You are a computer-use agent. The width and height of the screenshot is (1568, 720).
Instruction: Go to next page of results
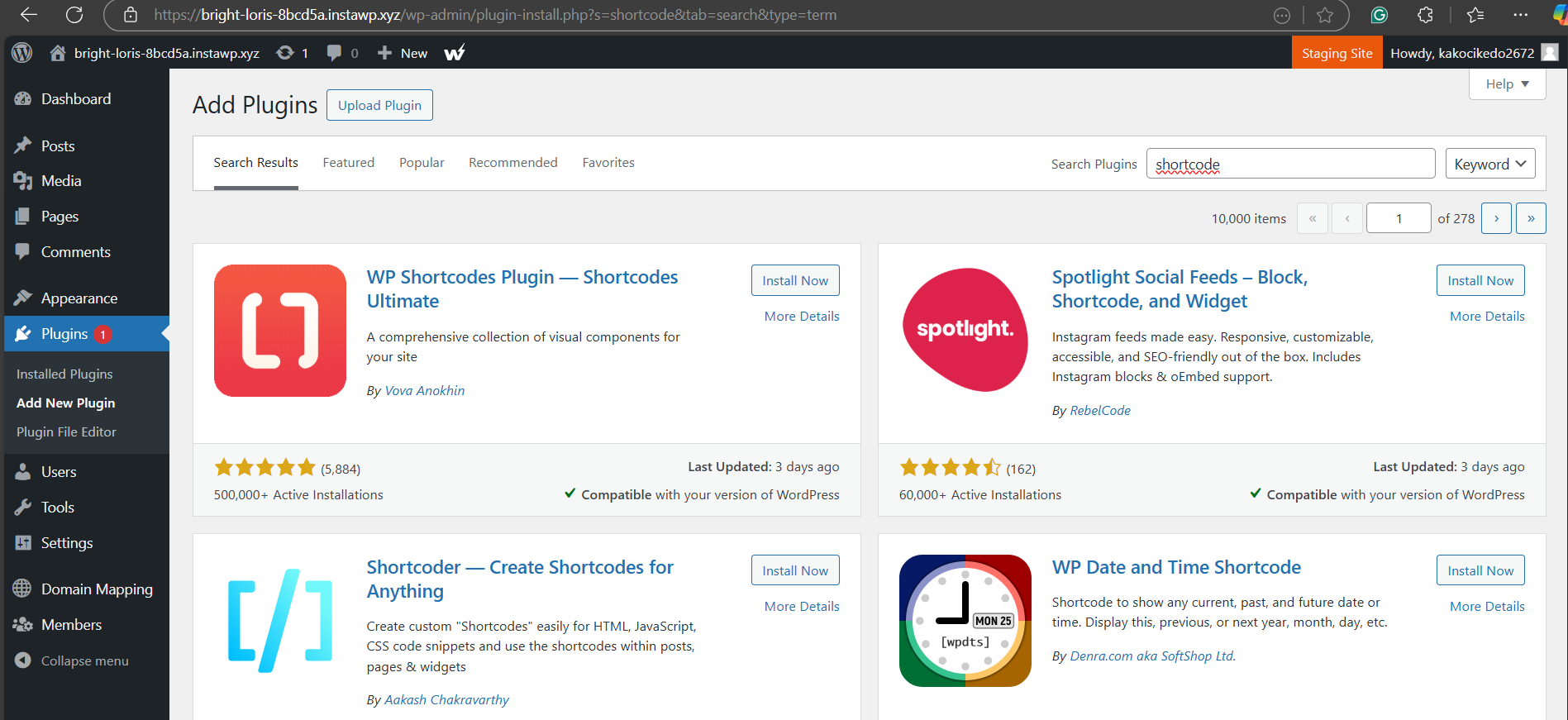[x=1496, y=218]
